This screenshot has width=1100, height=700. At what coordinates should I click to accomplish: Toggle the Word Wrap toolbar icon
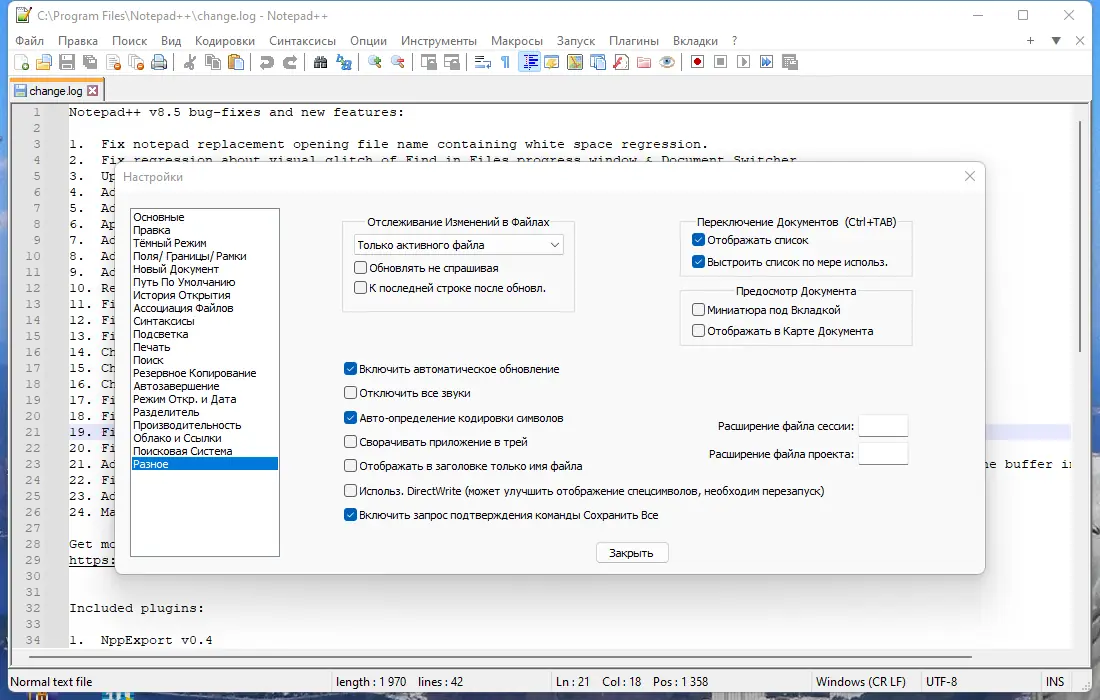click(483, 62)
